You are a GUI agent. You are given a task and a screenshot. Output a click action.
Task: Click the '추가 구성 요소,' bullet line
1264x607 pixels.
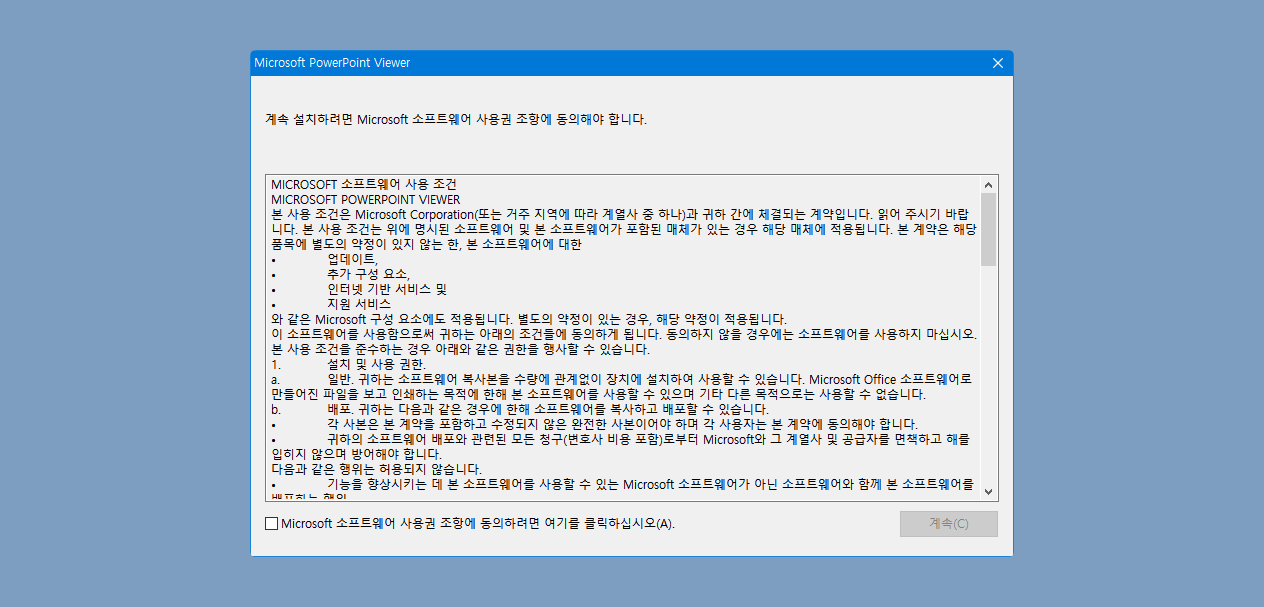coord(341,274)
